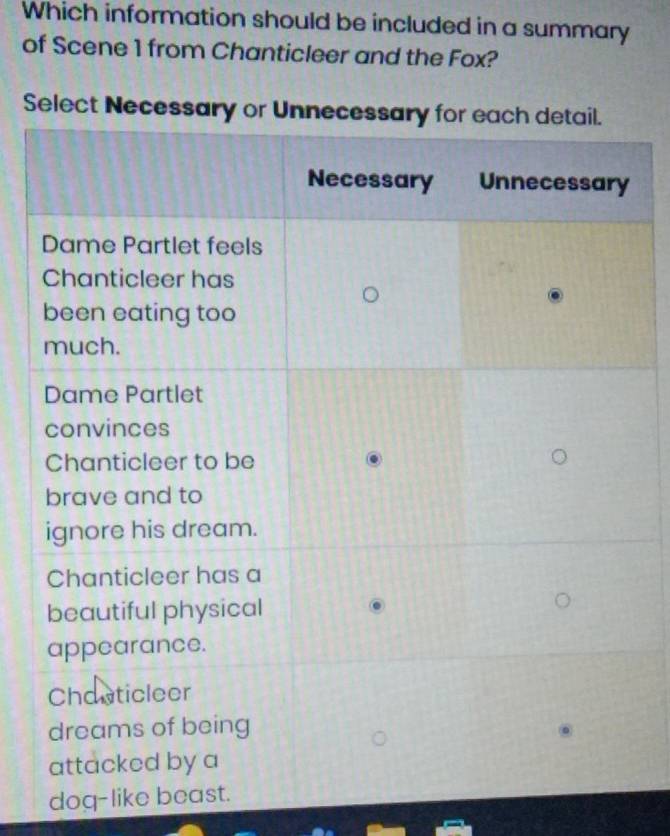Select Necessary for beautiful physical appearance row
The image size is (670, 836).
(x=376, y=606)
